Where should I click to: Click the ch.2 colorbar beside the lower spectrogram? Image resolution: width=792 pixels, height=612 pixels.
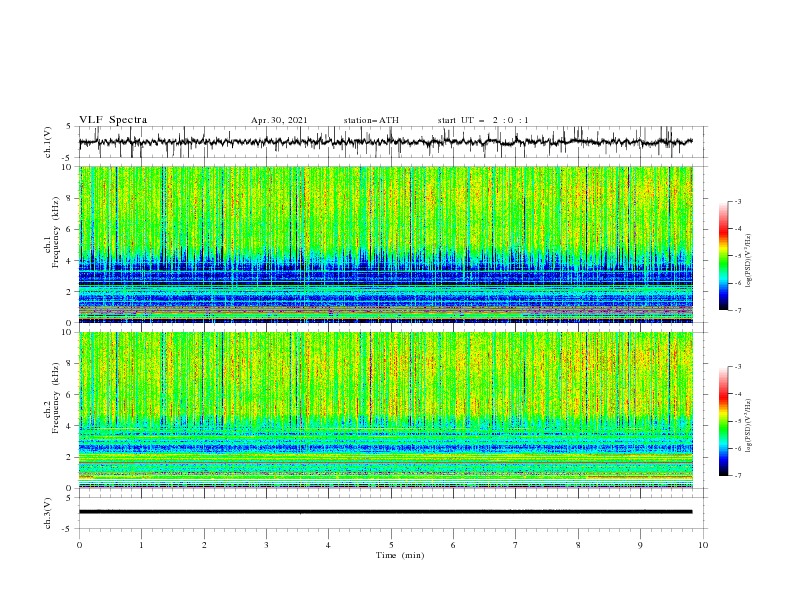coord(723,421)
